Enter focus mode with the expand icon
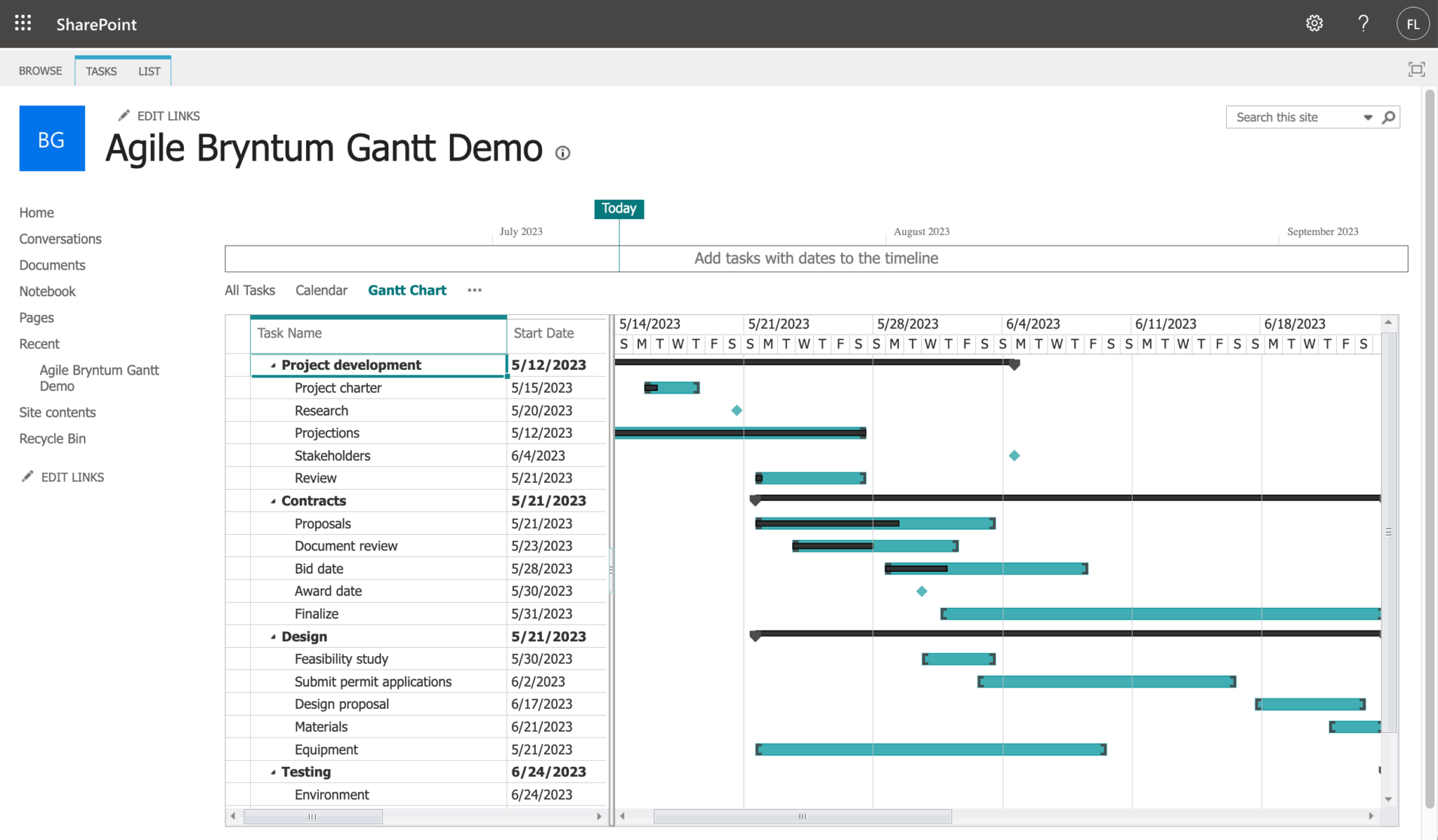The image size is (1438, 840). pos(1416,69)
